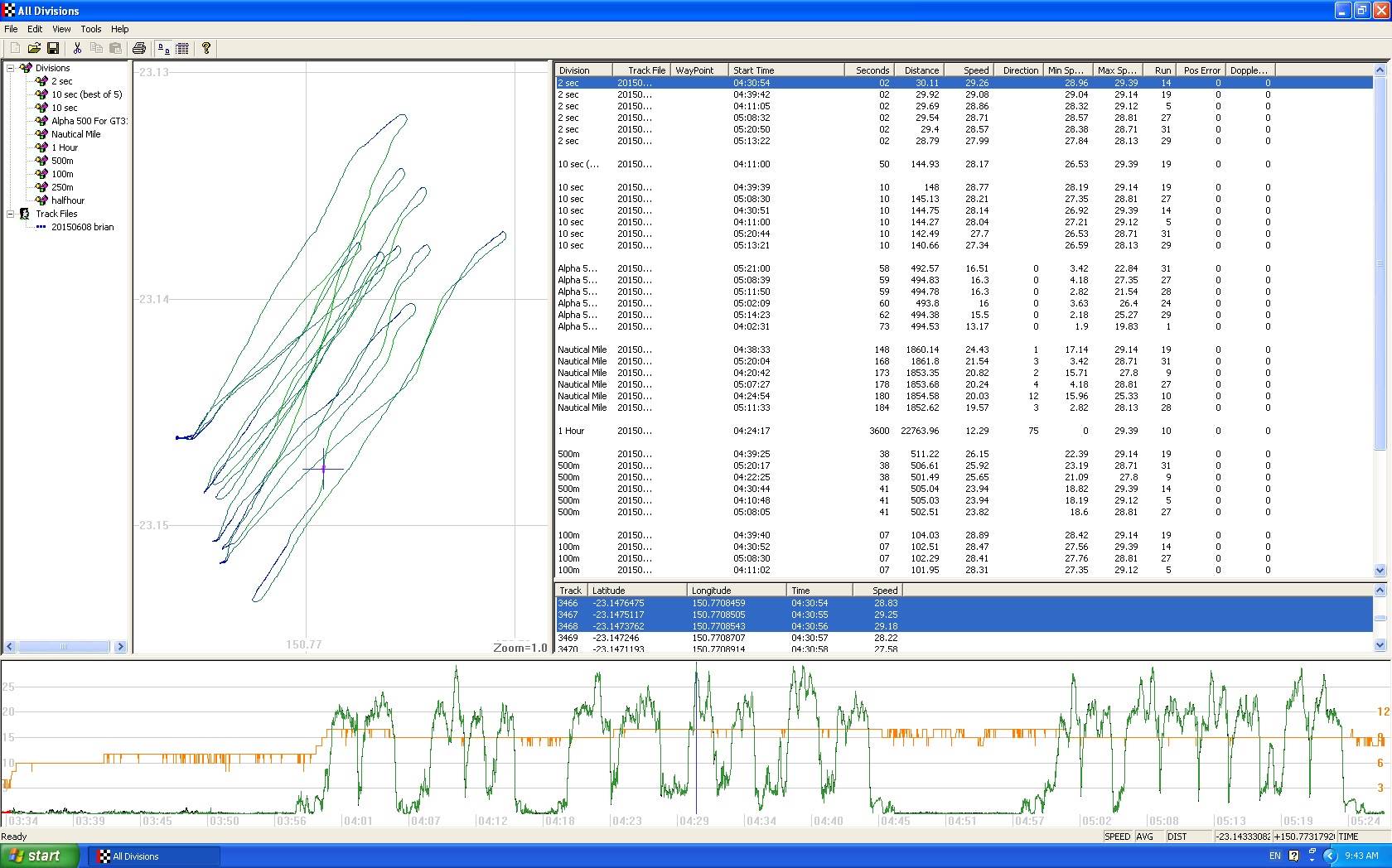Screen dimensions: 1392x868
Task: Open the View menu
Action: pos(61,29)
